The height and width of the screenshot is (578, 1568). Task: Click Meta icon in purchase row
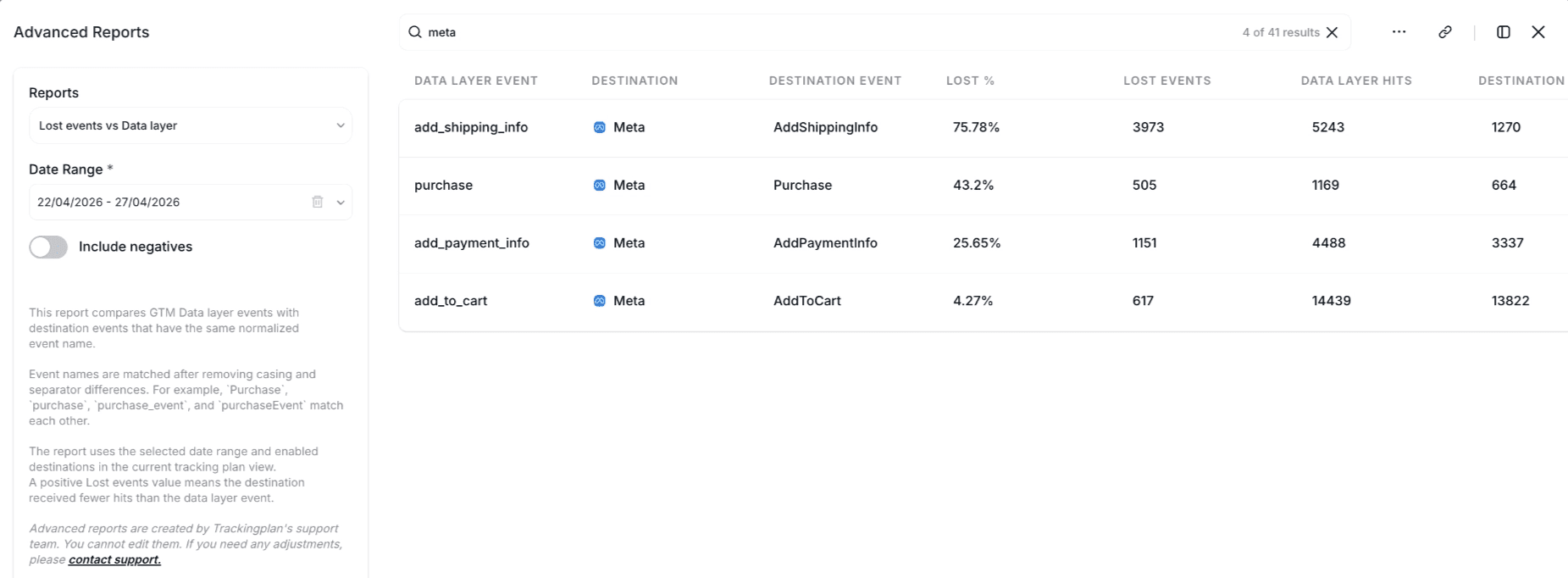[x=600, y=185]
